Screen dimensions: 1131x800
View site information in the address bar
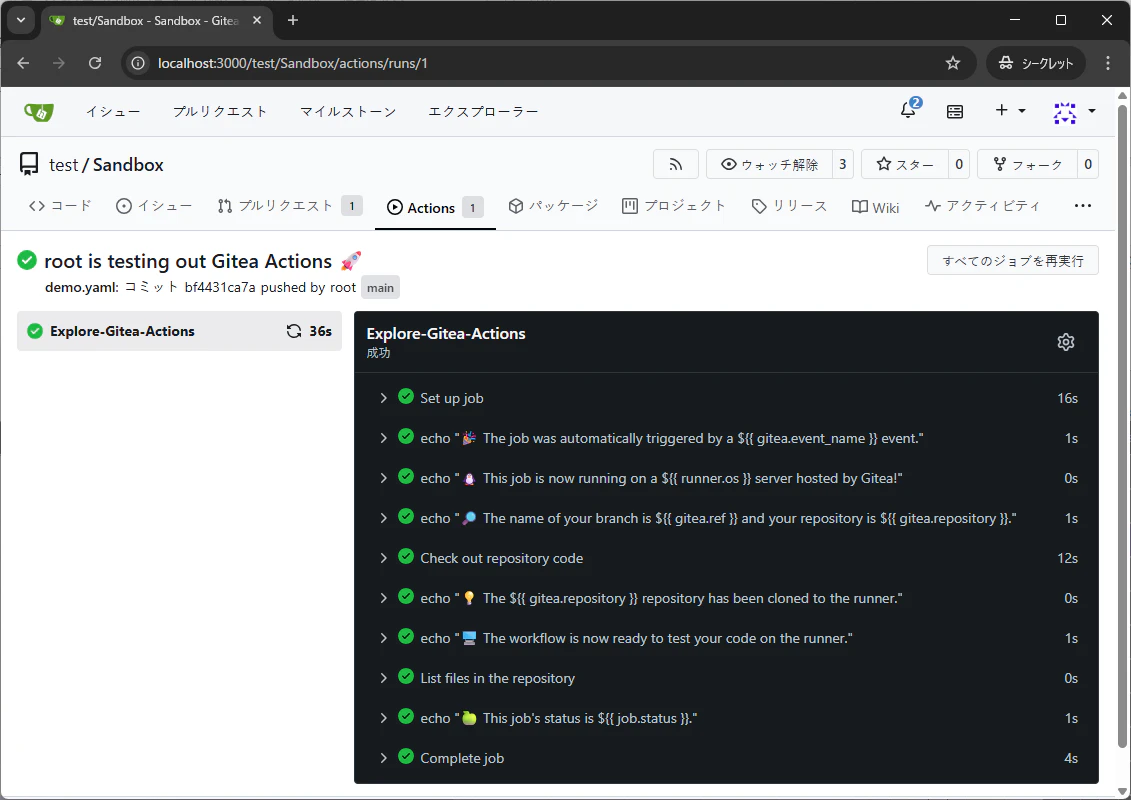click(138, 63)
